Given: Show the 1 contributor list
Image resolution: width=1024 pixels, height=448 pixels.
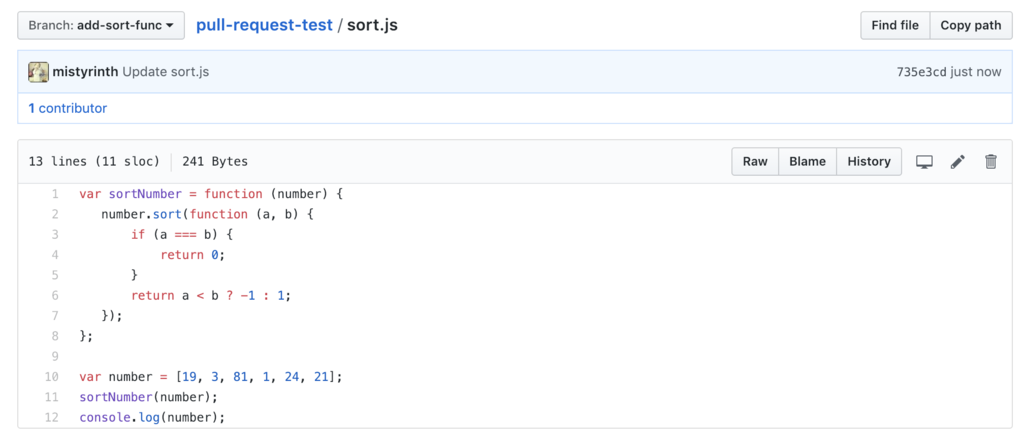Looking at the screenshot, I should [x=67, y=108].
